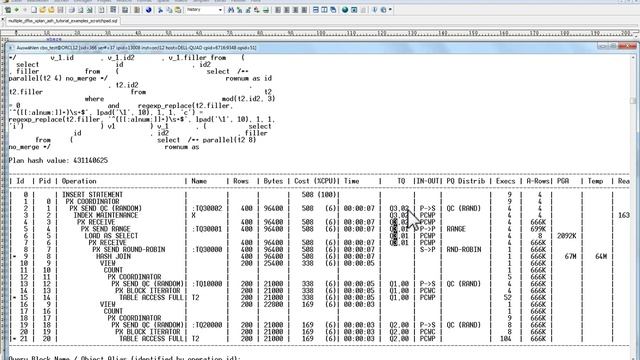The image size is (640, 360).
Task: Click the 'Operation' column header
Action: 79,181
